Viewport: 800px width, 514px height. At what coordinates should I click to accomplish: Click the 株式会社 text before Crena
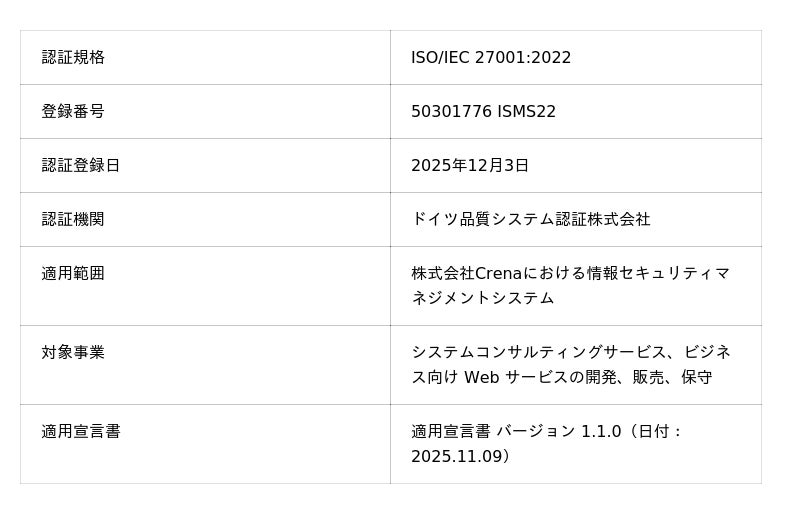click(x=442, y=273)
